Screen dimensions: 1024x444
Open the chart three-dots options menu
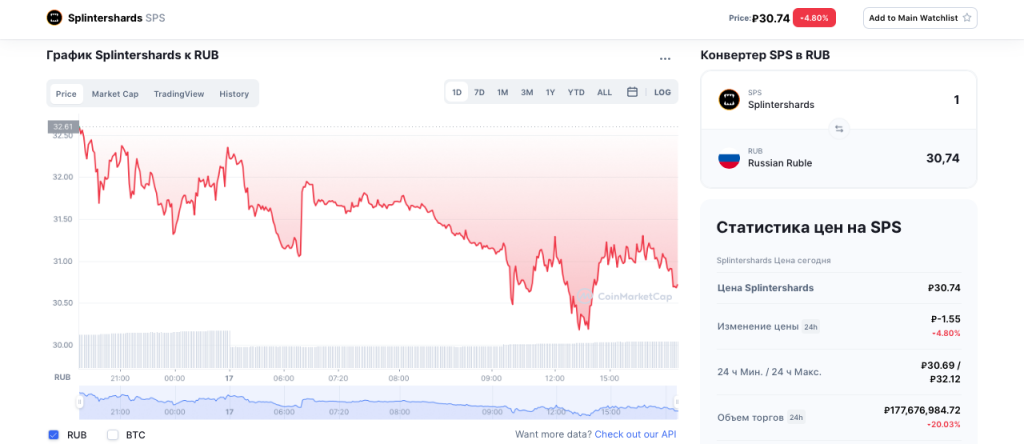pos(665,59)
